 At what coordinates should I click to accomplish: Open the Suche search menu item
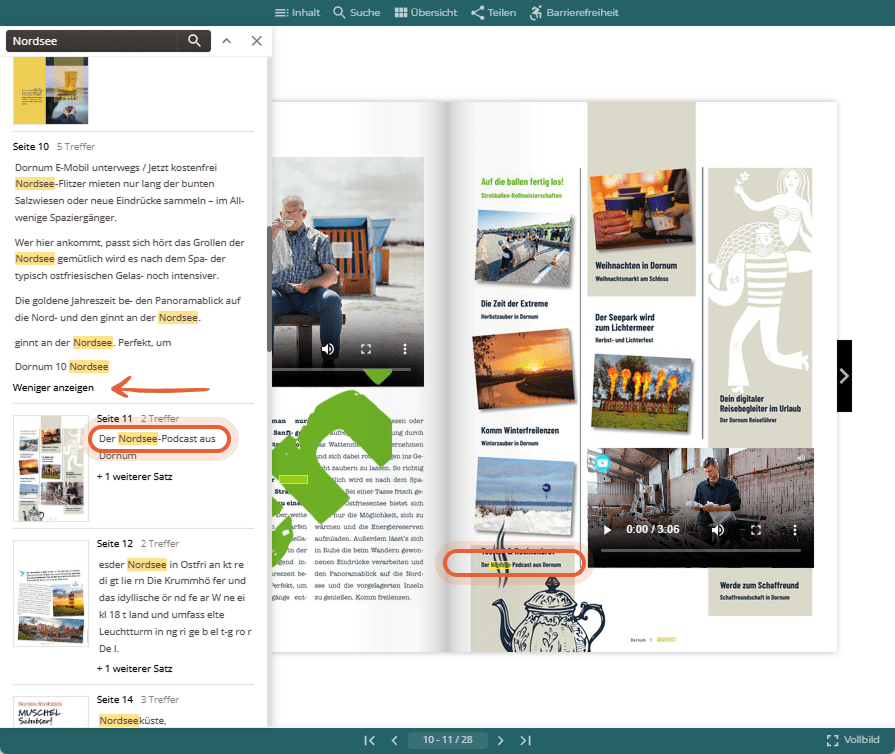pyautogui.click(x=357, y=13)
